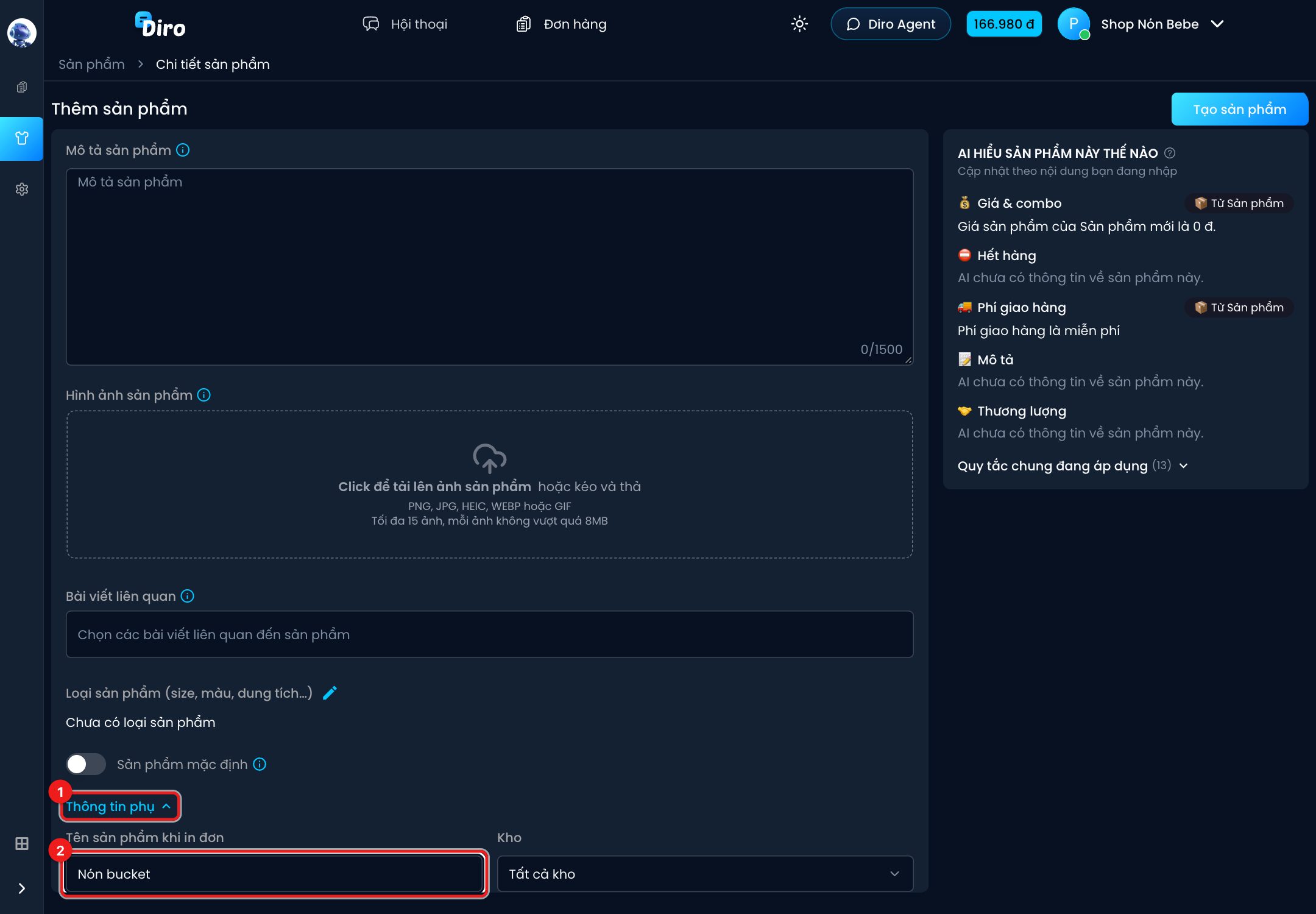Click the cloud upload icon
This screenshot has height=914, width=1316.
(490, 458)
